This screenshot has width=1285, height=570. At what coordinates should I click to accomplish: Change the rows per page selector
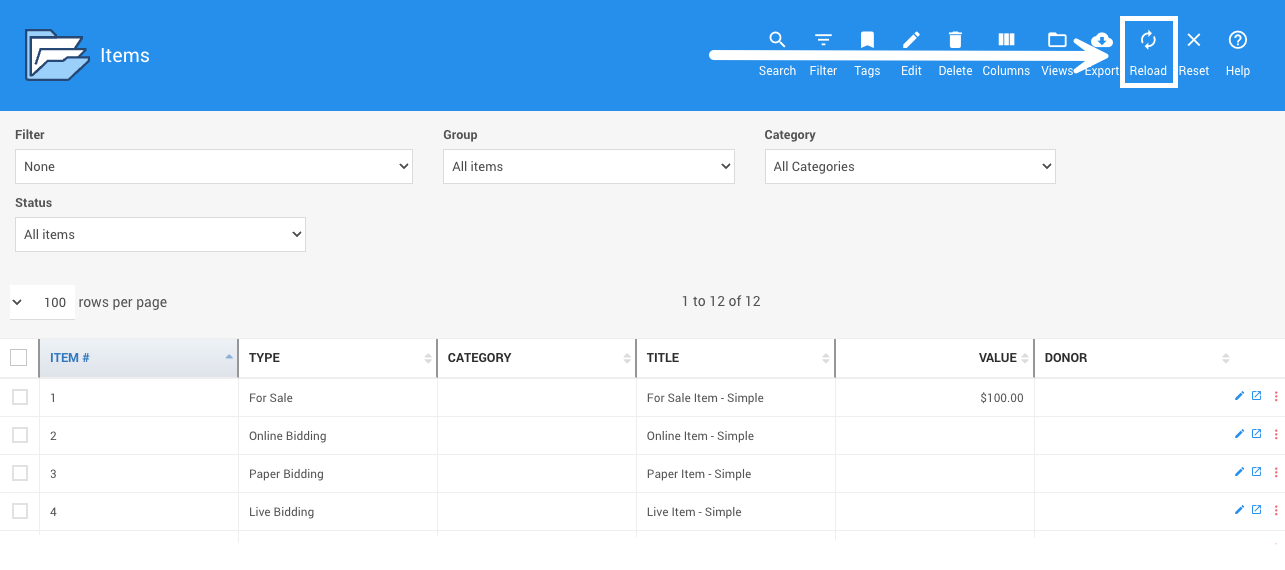click(42, 302)
